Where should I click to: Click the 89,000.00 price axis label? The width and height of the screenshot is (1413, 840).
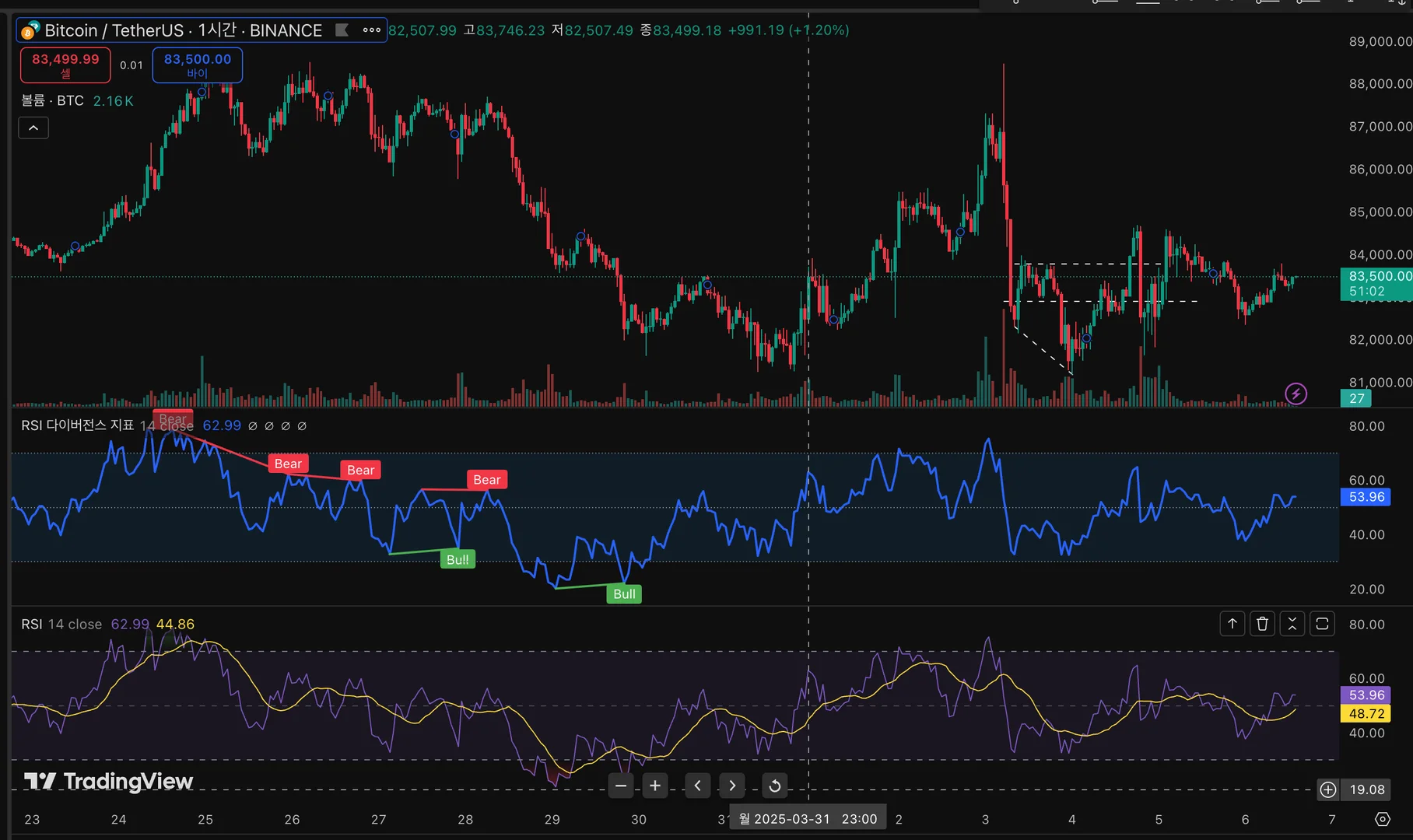click(x=1380, y=42)
